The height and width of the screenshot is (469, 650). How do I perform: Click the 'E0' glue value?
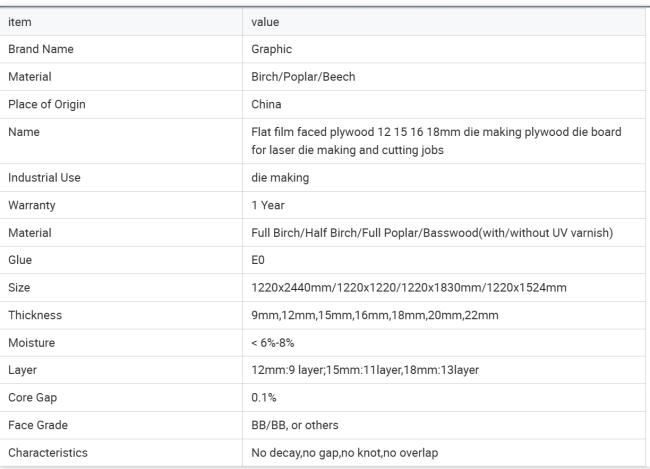[x=258, y=260]
